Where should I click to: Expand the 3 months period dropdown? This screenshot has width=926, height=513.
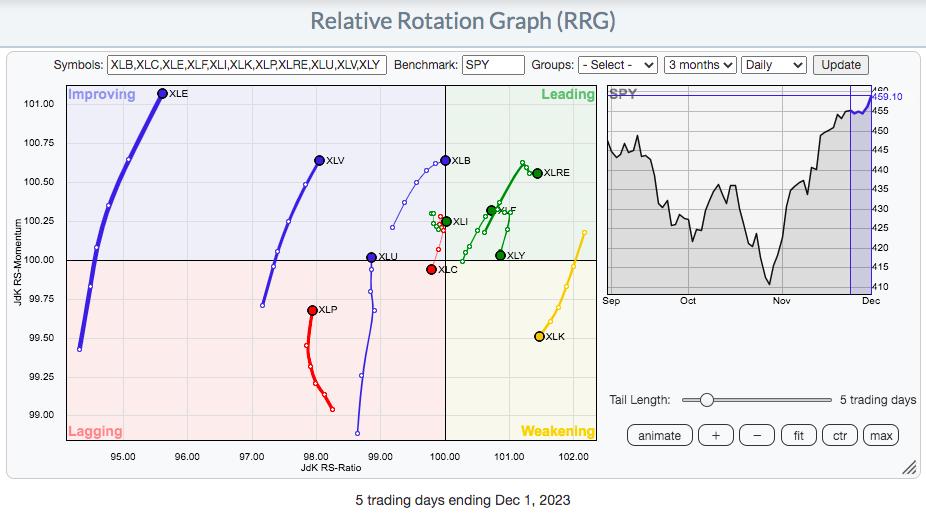coord(700,65)
